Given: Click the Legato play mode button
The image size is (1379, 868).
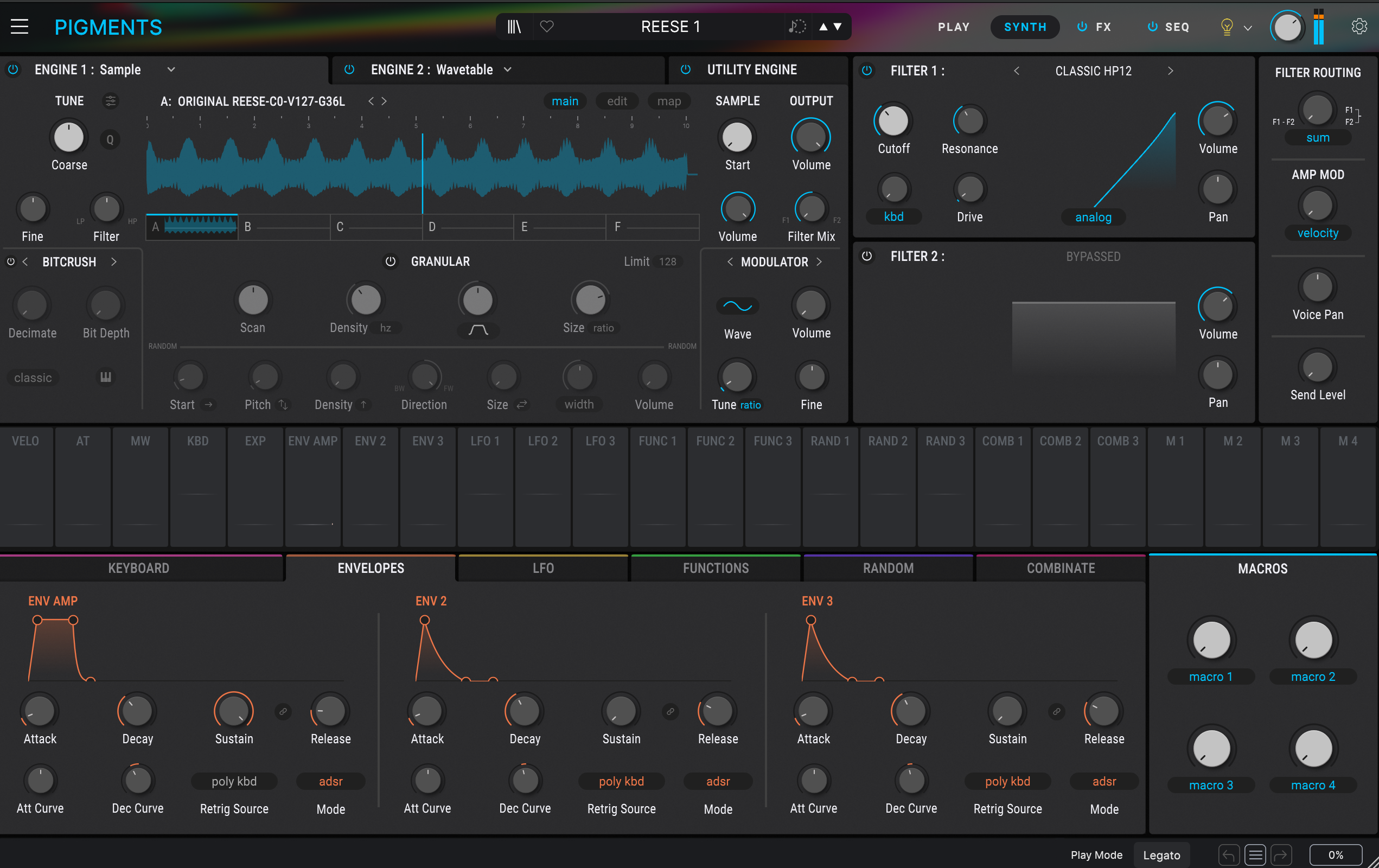Looking at the screenshot, I should click(1161, 855).
